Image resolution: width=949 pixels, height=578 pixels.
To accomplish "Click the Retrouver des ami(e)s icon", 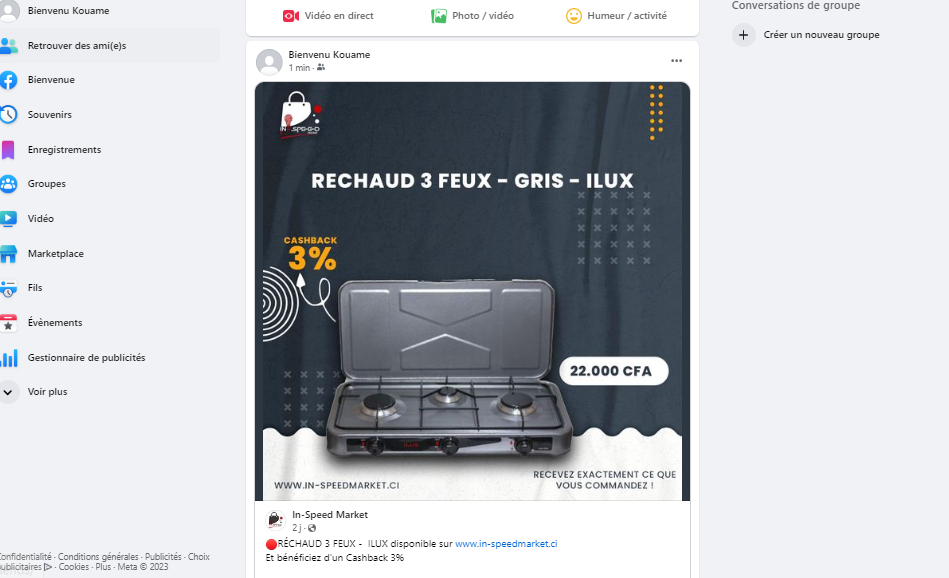I will [x=8, y=45].
